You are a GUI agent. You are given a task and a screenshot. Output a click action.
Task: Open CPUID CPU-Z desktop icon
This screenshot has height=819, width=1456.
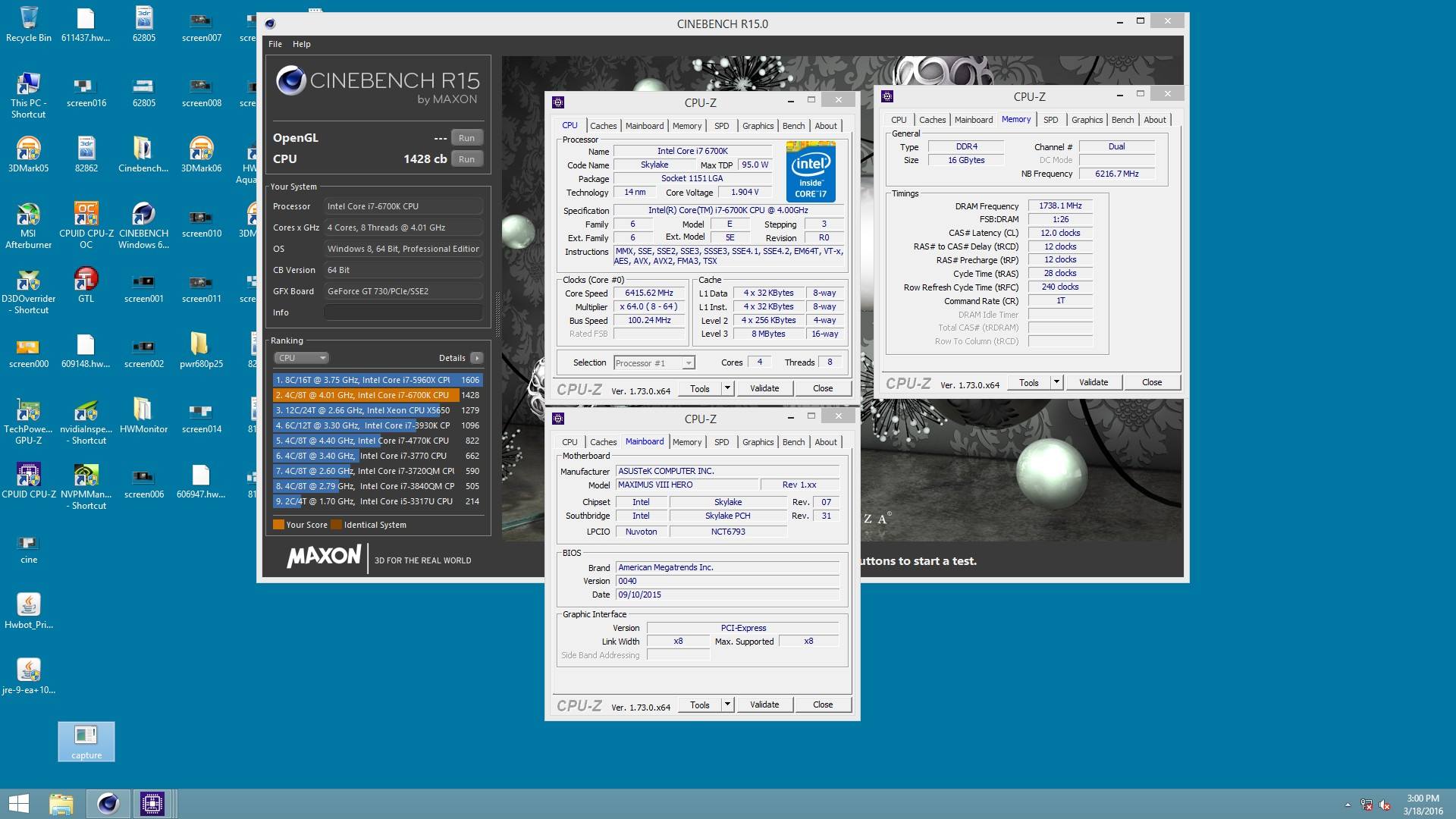coord(29,480)
